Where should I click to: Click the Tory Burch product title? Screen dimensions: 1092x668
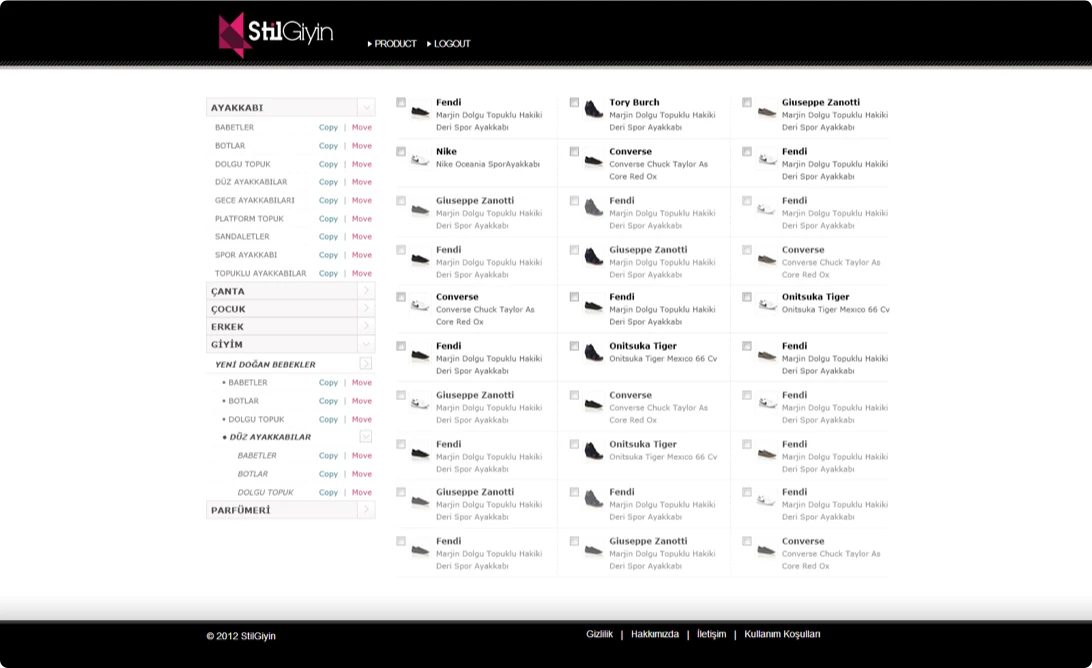(634, 102)
